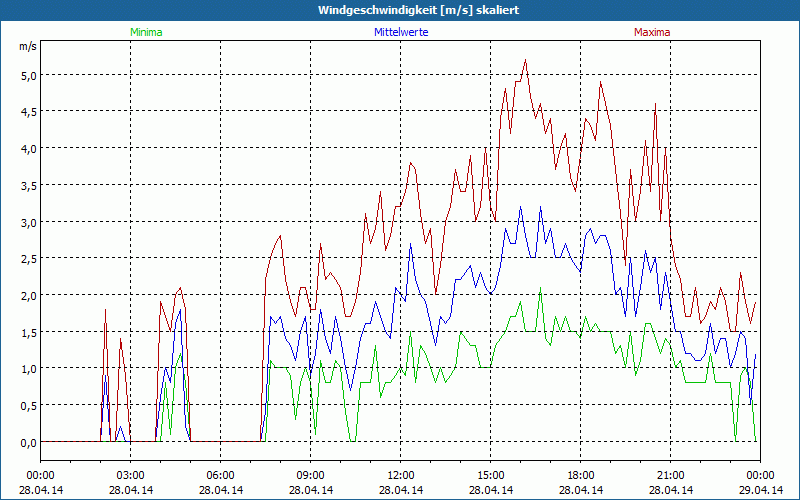Click the red Maxima peak above 5,0
The height and width of the screenshot is (500, 800).
[525, 61]
